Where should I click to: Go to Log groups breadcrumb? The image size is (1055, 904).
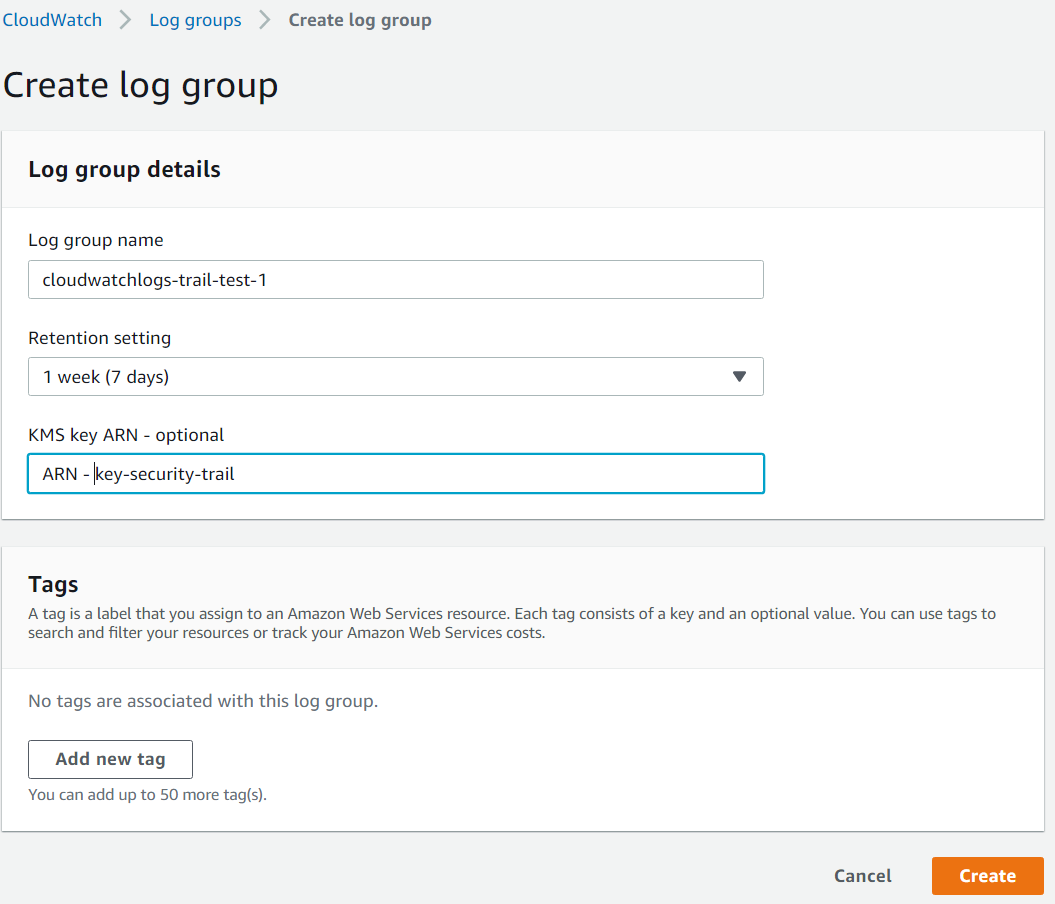coord(195,20)
